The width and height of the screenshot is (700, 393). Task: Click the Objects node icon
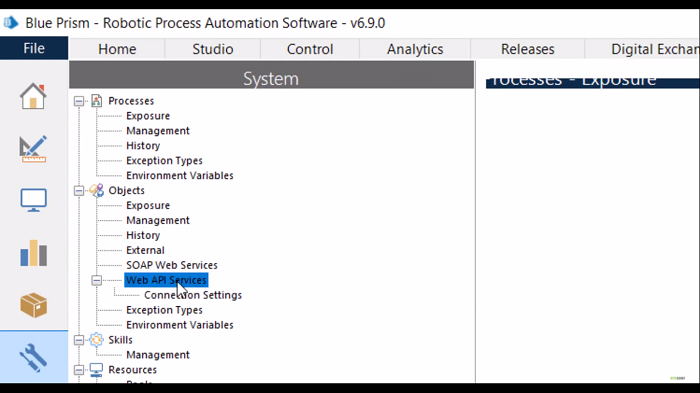(x=96, y=190)
